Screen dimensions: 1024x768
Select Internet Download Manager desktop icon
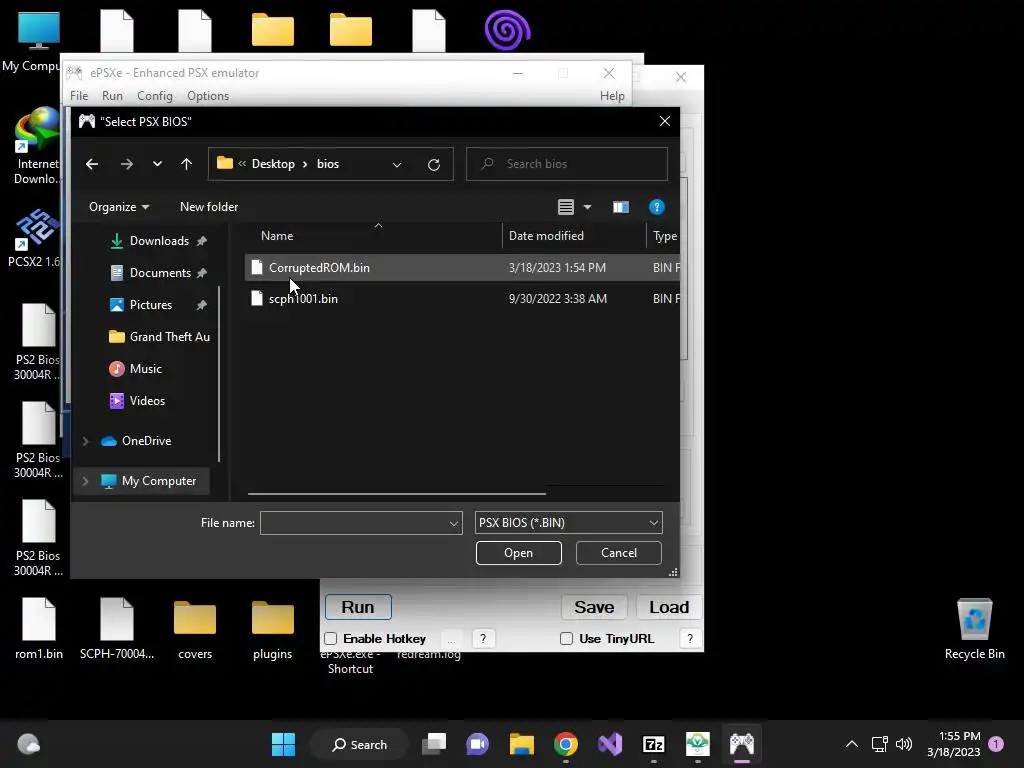pyautogui.click(x=38, y=146)
